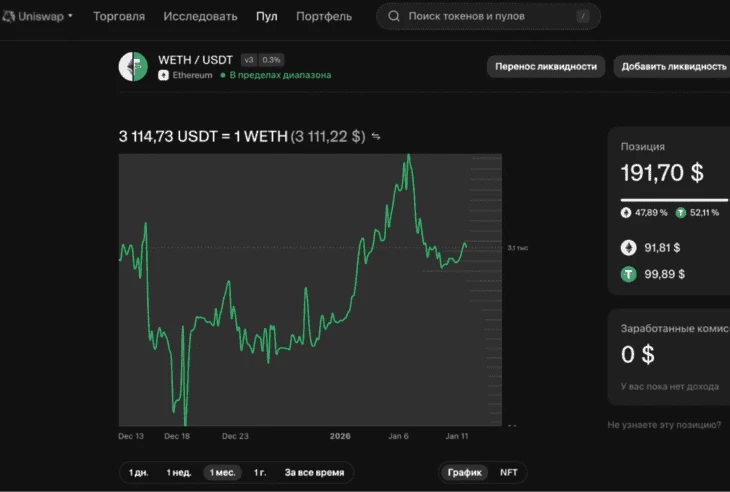Click the WETH/USDT pair token icon
Image resolution: width=730 pixels, height=492 pixels.
[133, 66]
